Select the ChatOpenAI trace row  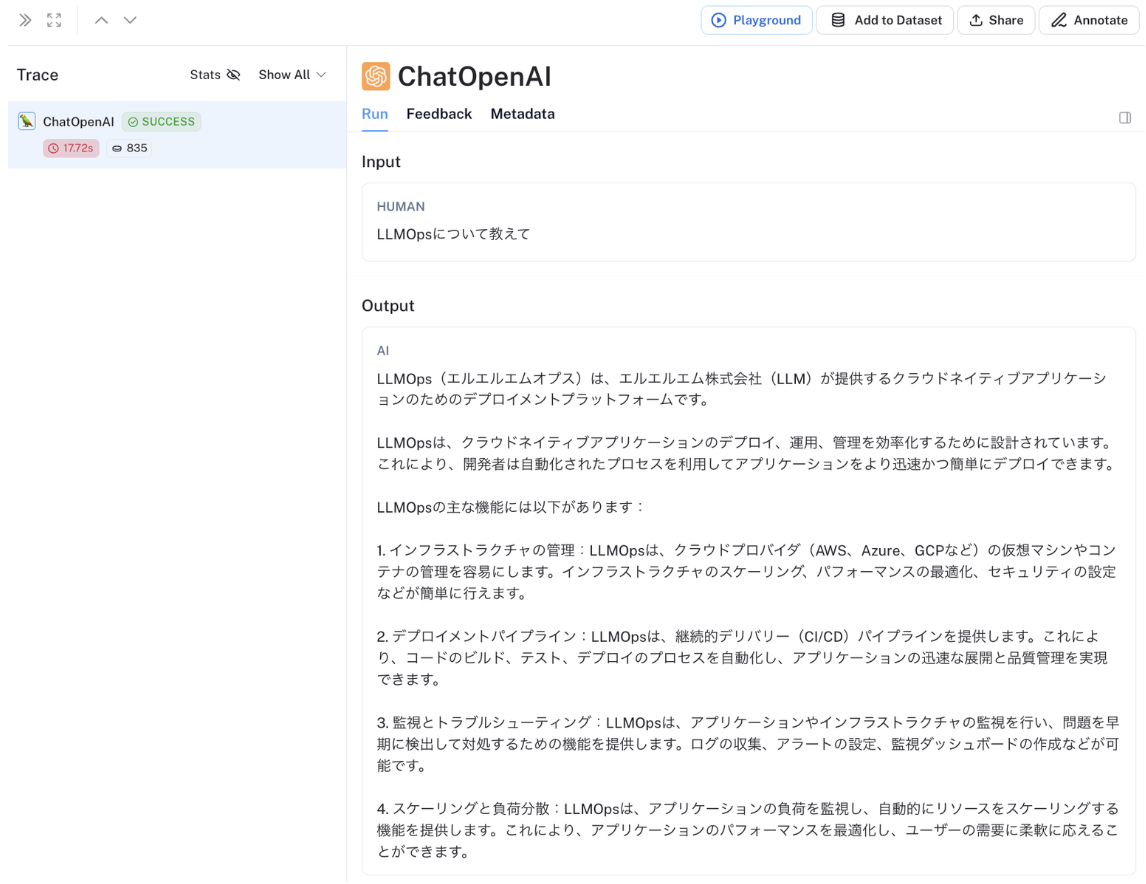click(x=177, y=134)
